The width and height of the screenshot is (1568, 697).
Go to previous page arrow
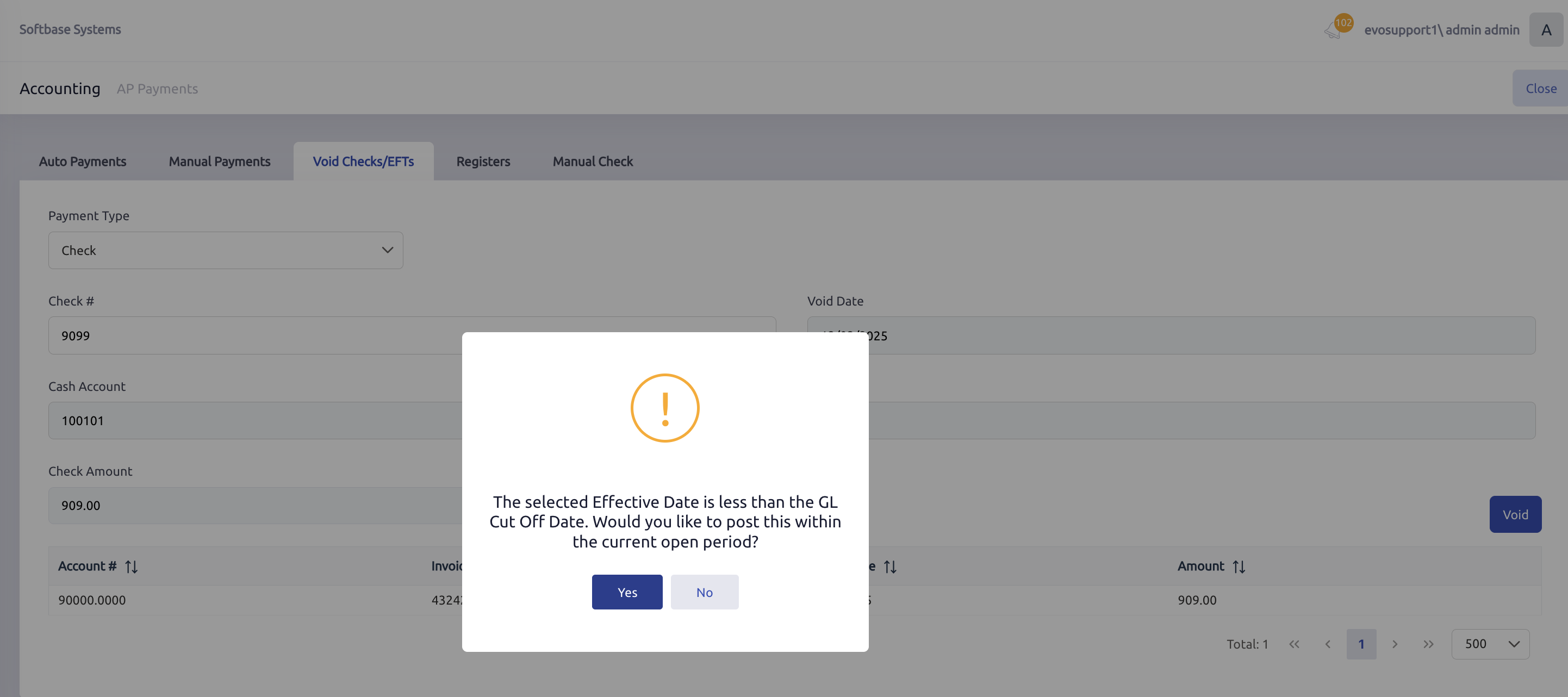[1328, 644]
